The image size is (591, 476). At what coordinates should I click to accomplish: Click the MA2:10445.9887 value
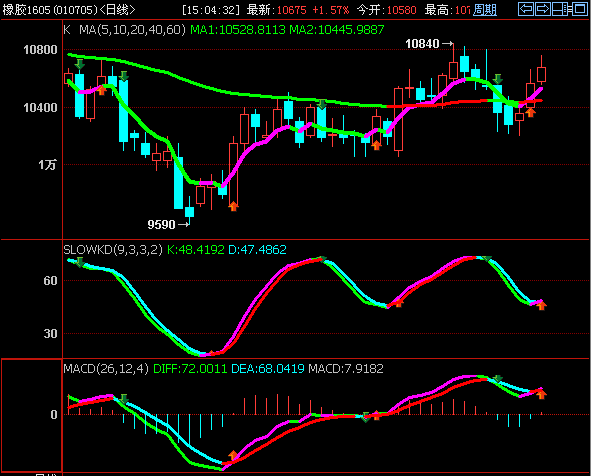click(x=337, y=29)
